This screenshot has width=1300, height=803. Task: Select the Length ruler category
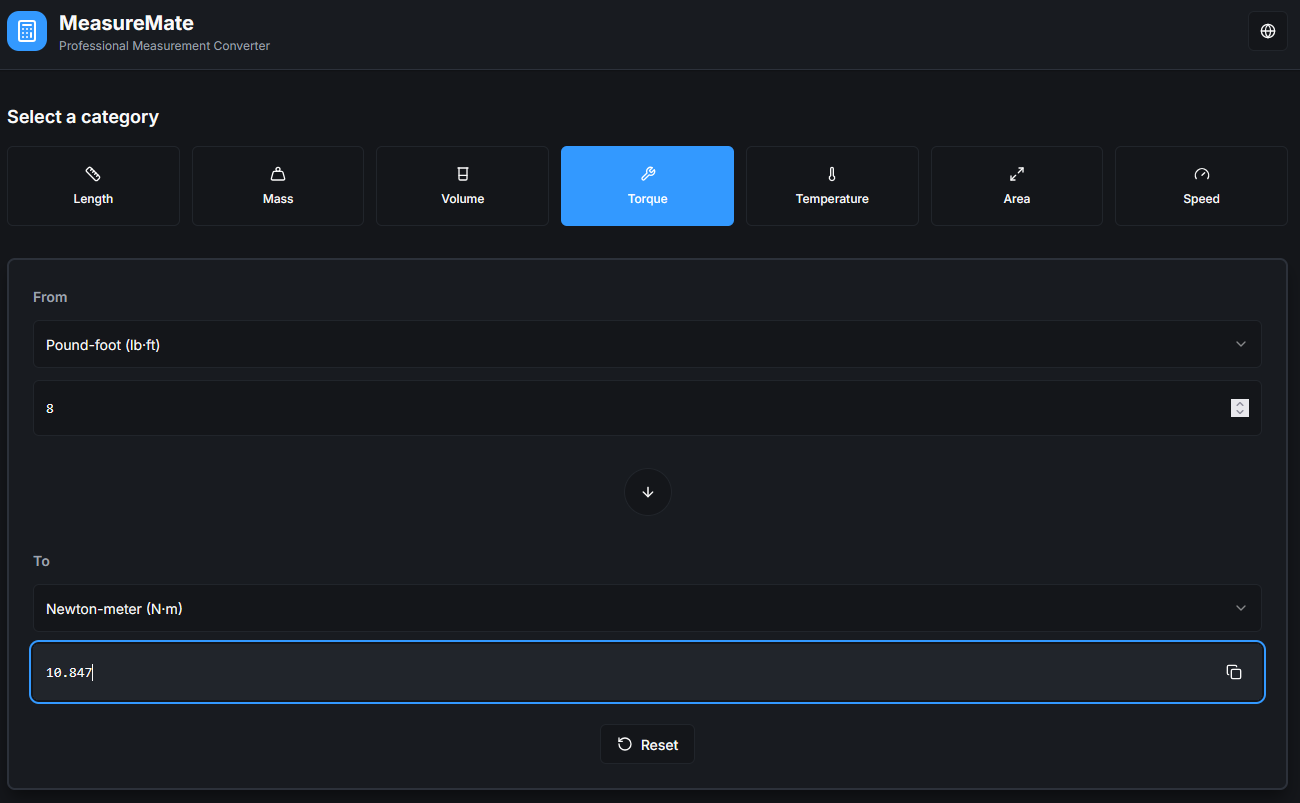click(x=93, y=186)
